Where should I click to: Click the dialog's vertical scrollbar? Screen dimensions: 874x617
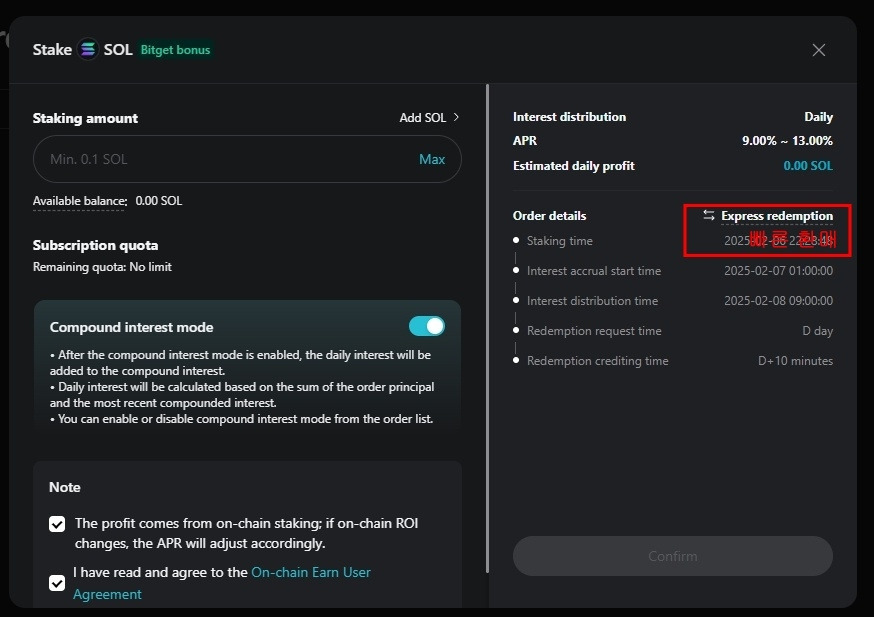pos(487,330)
